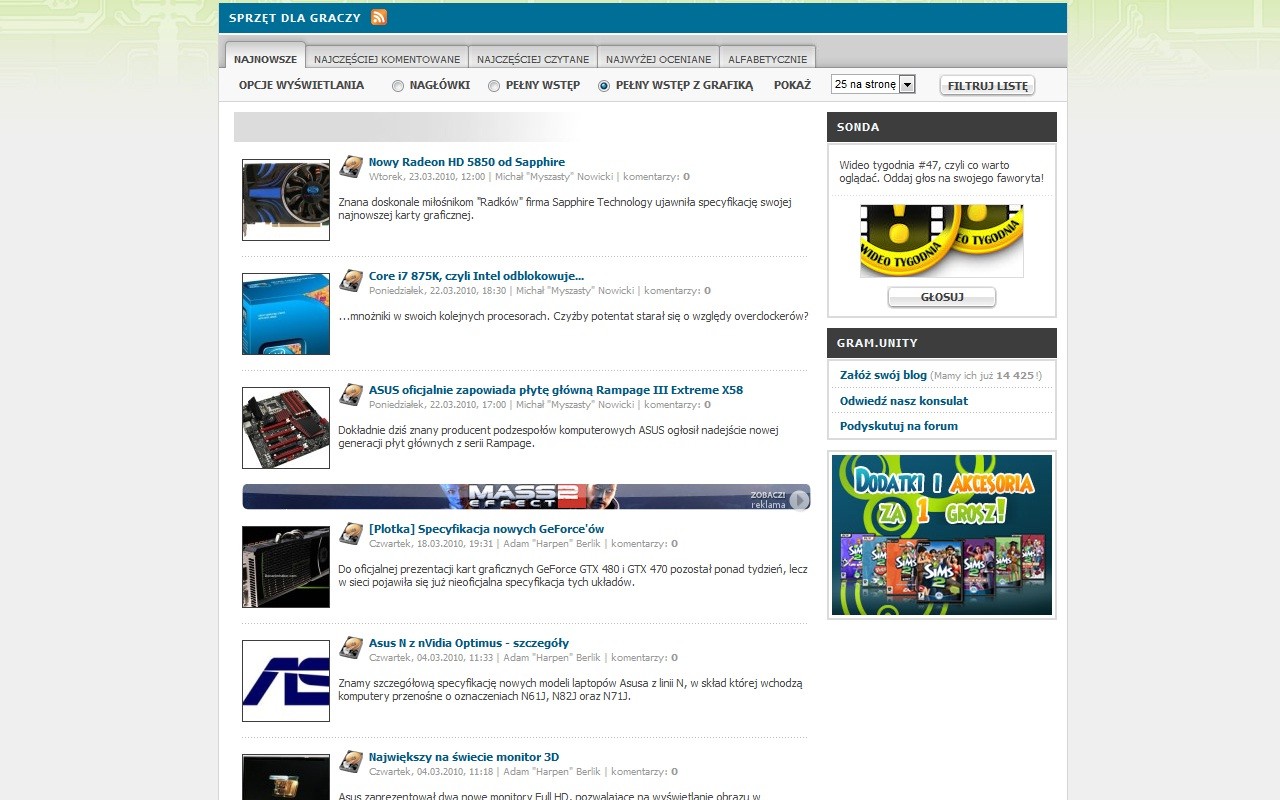Select the Nagłówki display option

pyautogui.click(x=398, y=86)
